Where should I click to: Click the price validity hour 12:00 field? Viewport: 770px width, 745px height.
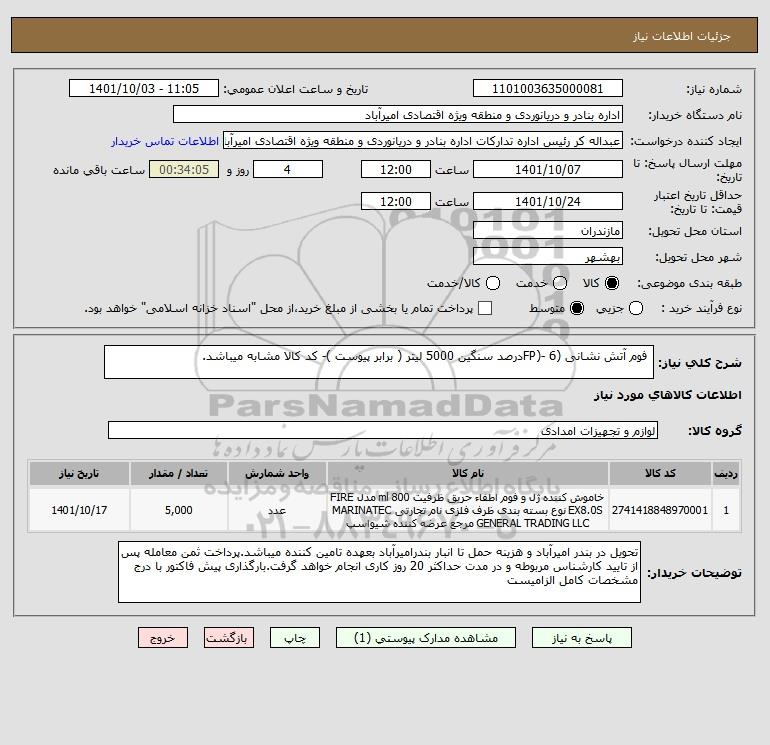396,201
